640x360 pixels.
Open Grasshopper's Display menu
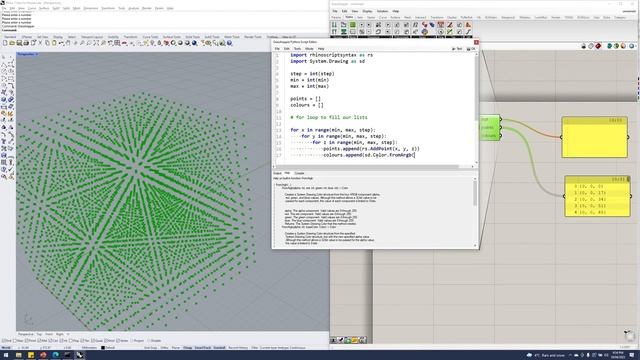367,11
